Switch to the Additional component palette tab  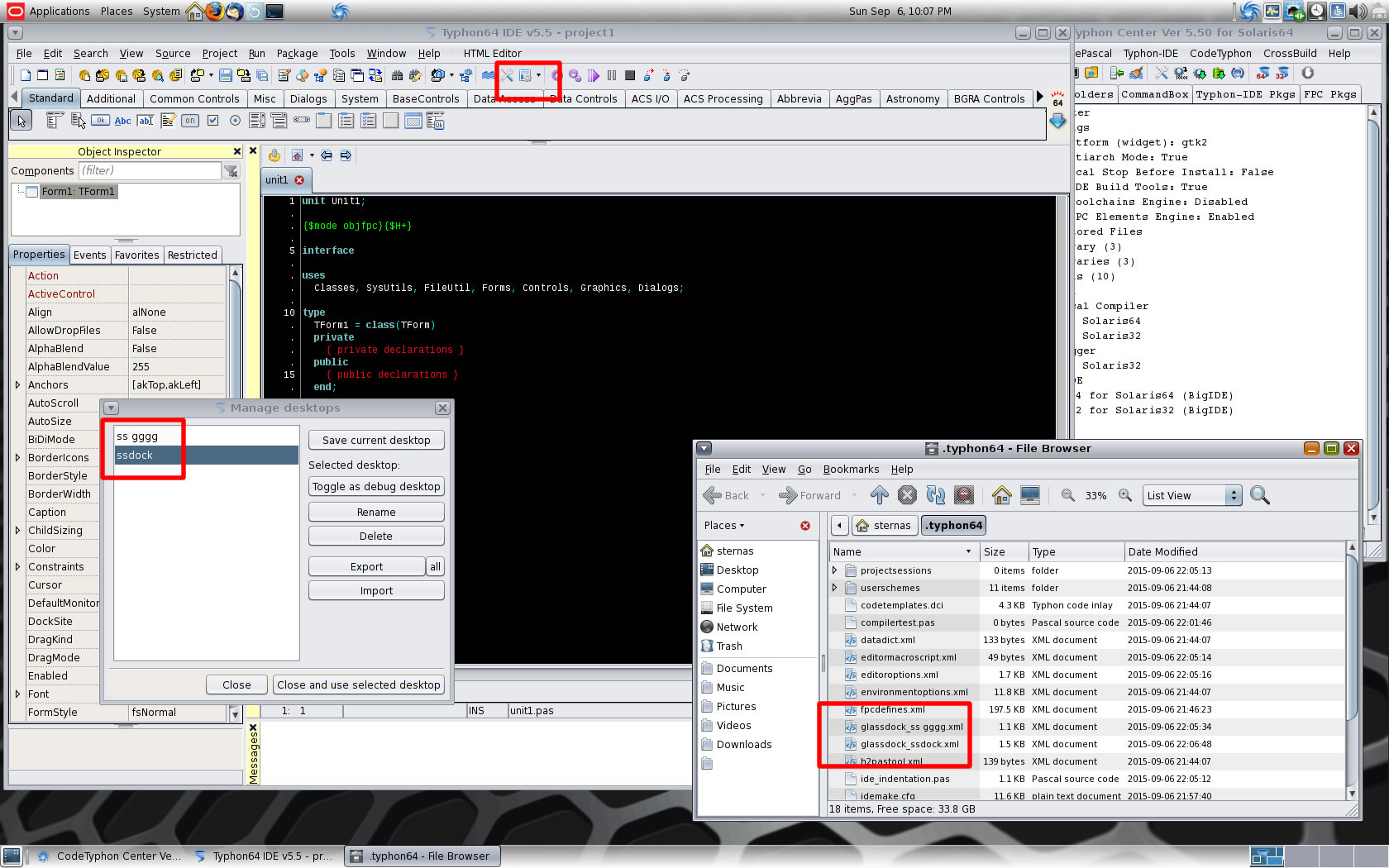point(111,98)
